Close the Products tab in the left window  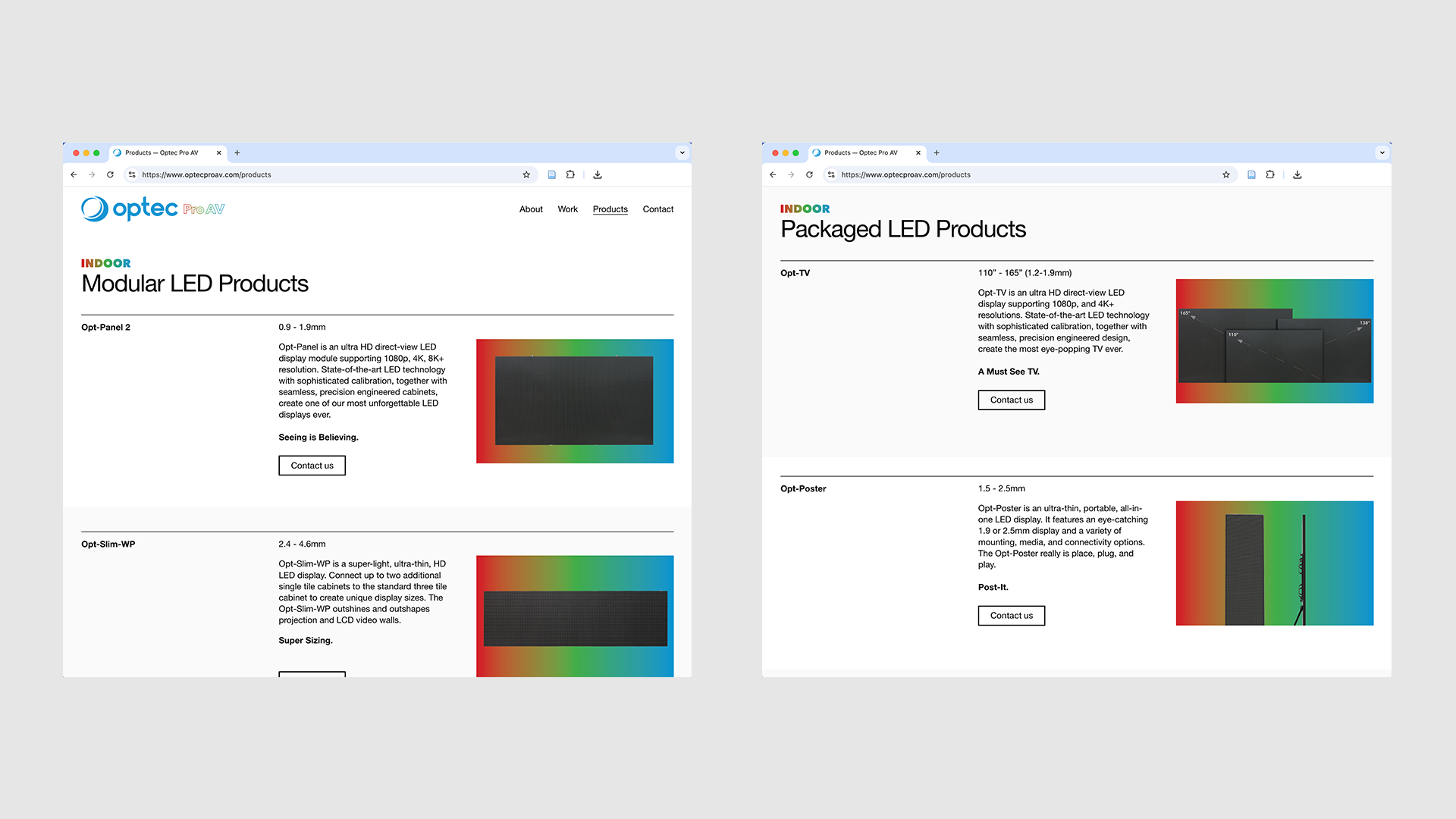coord(219,152)
